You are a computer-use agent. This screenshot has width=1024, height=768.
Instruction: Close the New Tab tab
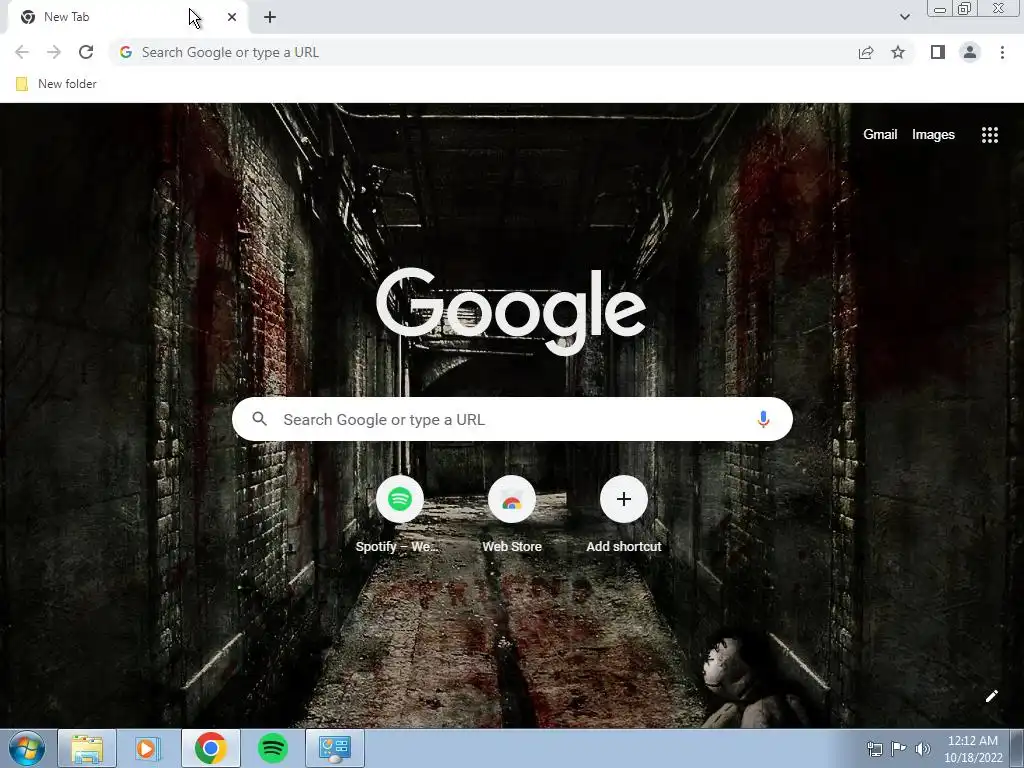[x=232, y=17]
